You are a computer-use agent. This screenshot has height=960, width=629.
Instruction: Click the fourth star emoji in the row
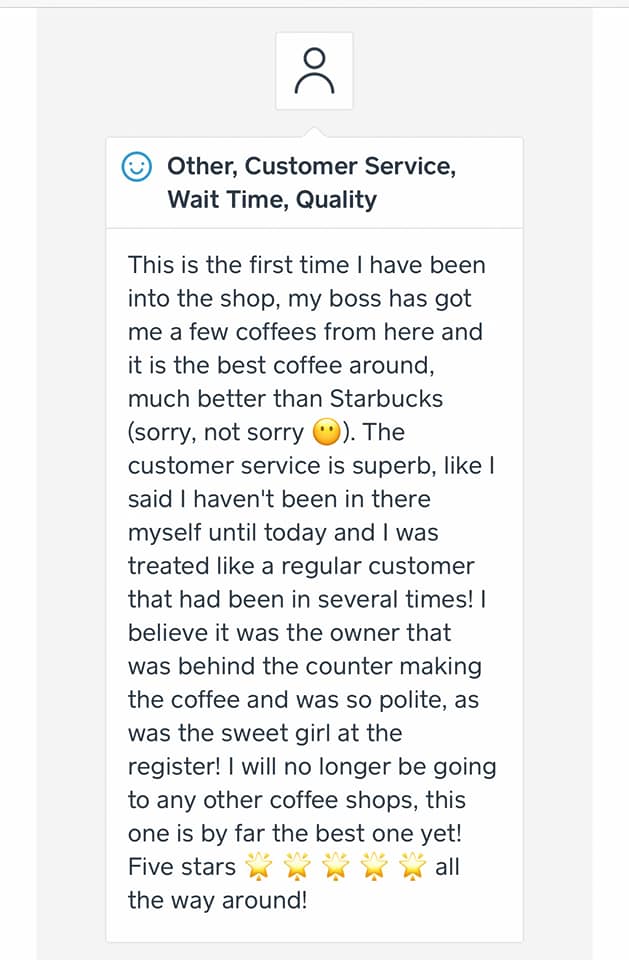374,867
